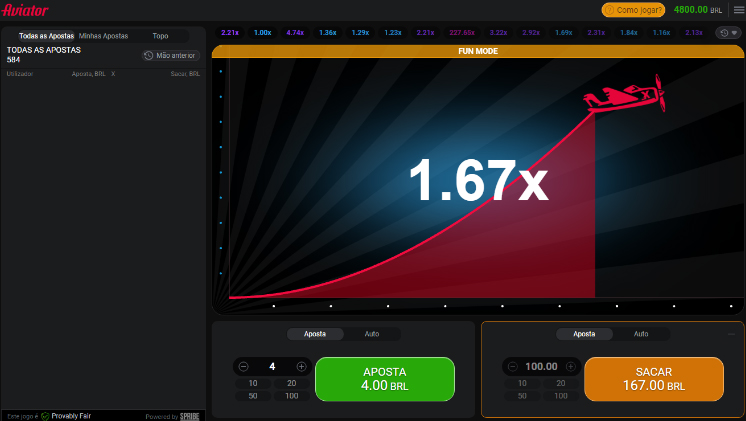Open round history dropdown

click(728, 33)
